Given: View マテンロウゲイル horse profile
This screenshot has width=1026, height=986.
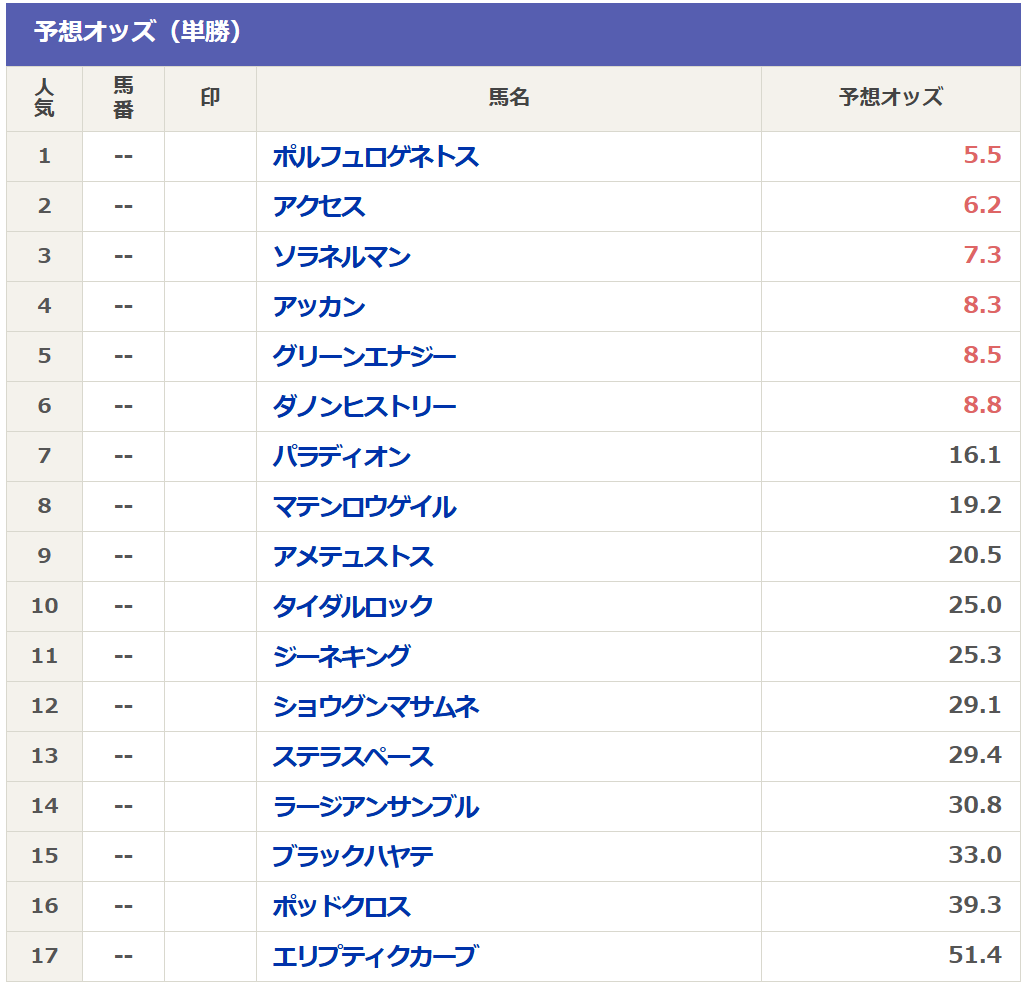Looking at the screenshot, I should (x=364, y=507).
